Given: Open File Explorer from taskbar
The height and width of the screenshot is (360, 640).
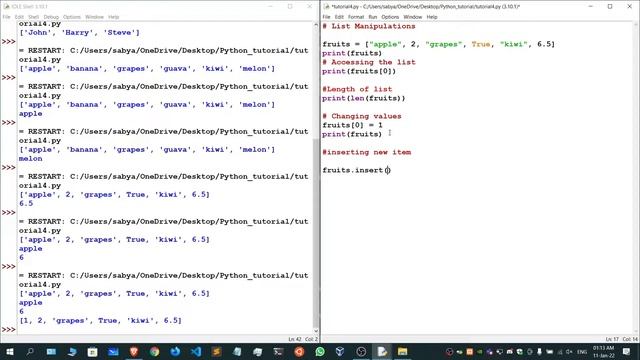Looking at the screenshot, I should click(x=402, y=351).
